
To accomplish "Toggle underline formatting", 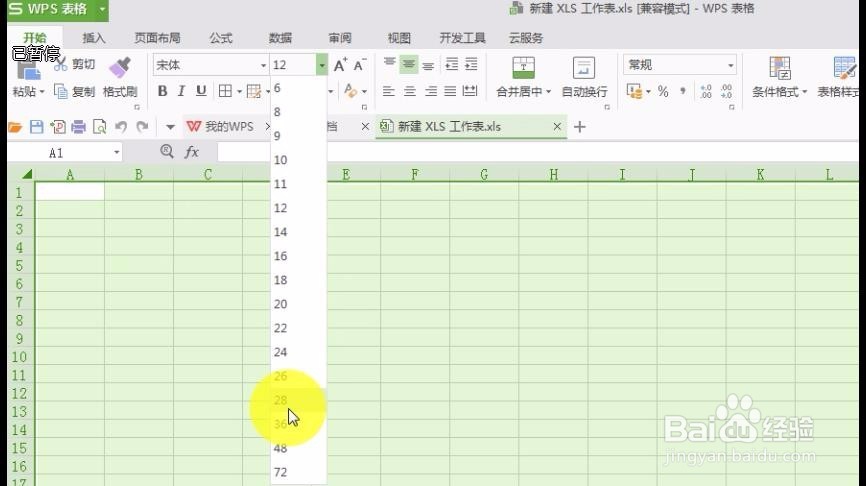I will [x=201, y=91].
